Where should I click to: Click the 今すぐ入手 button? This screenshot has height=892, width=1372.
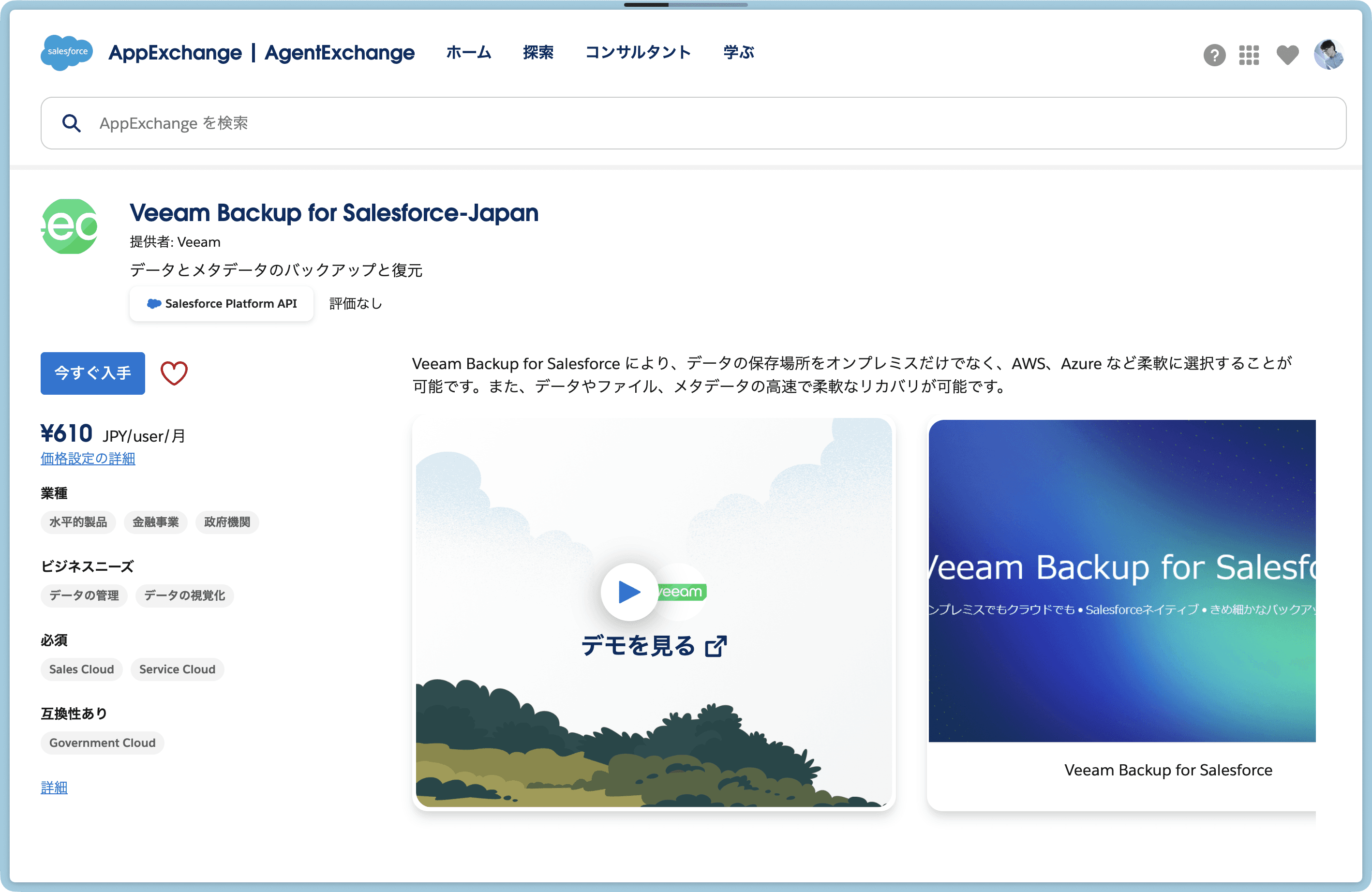[92, 373]
